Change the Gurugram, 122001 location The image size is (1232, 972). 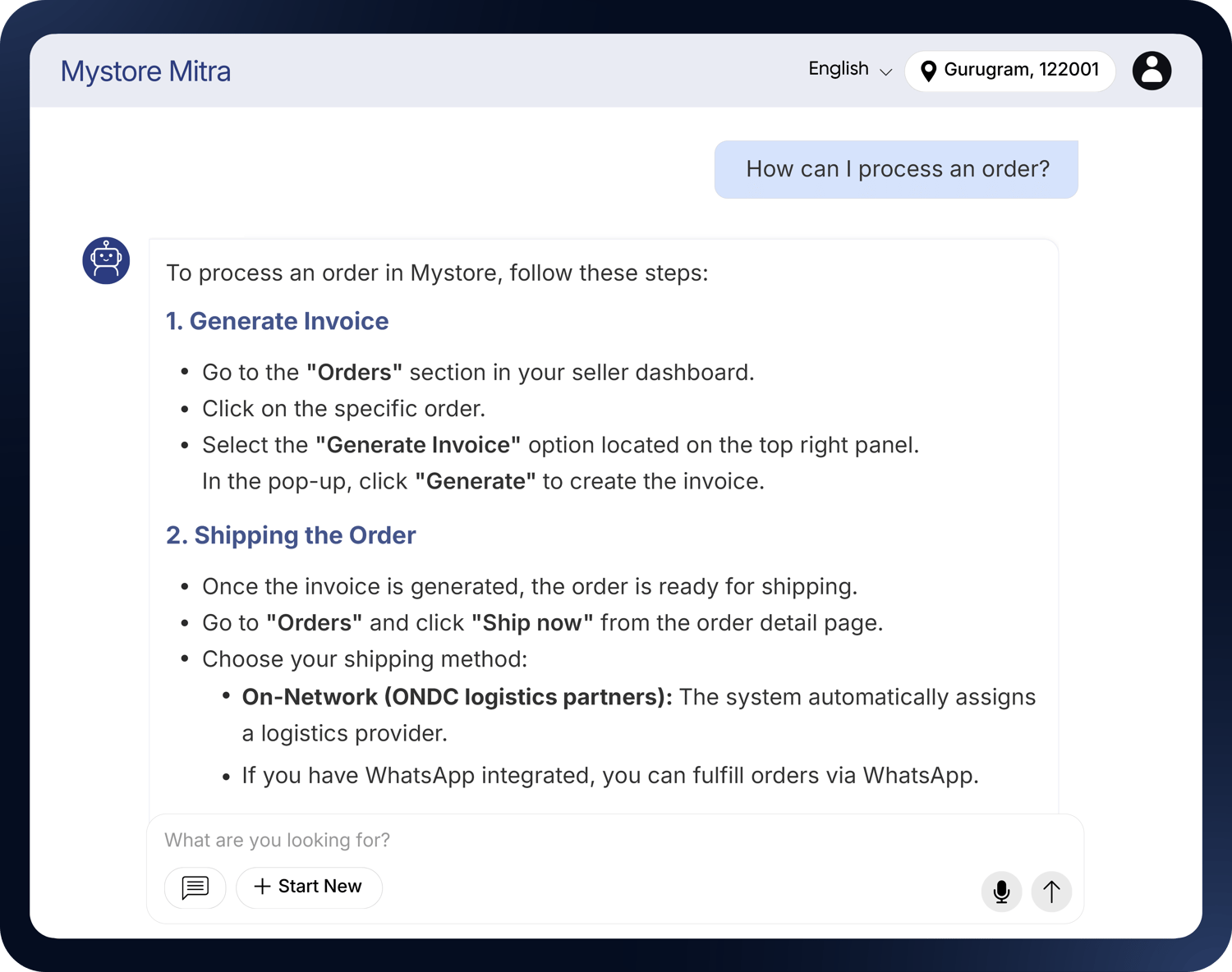pyautogui.click(x=1020, y=70)
